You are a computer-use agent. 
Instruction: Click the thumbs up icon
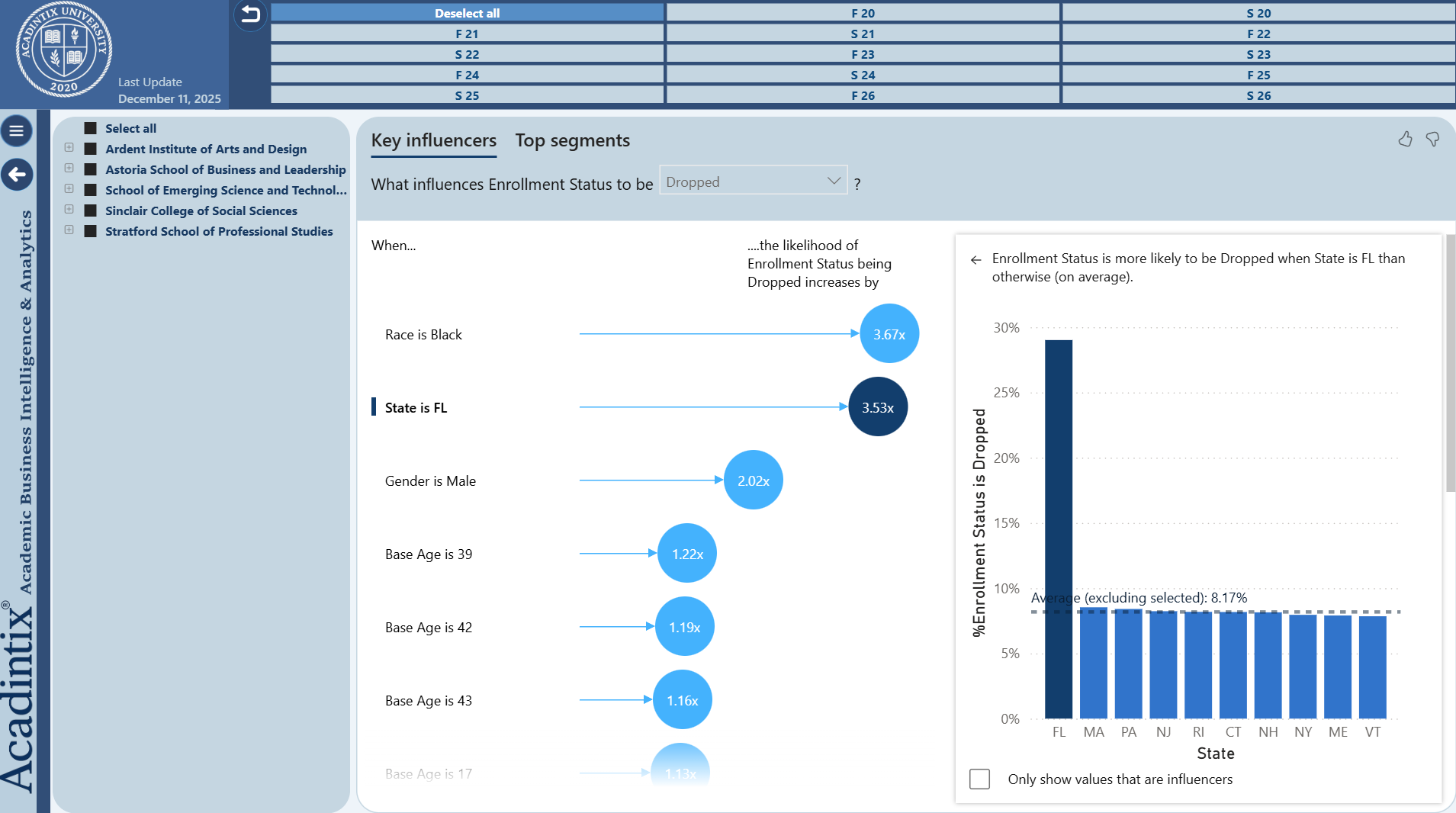[1405, 139]
